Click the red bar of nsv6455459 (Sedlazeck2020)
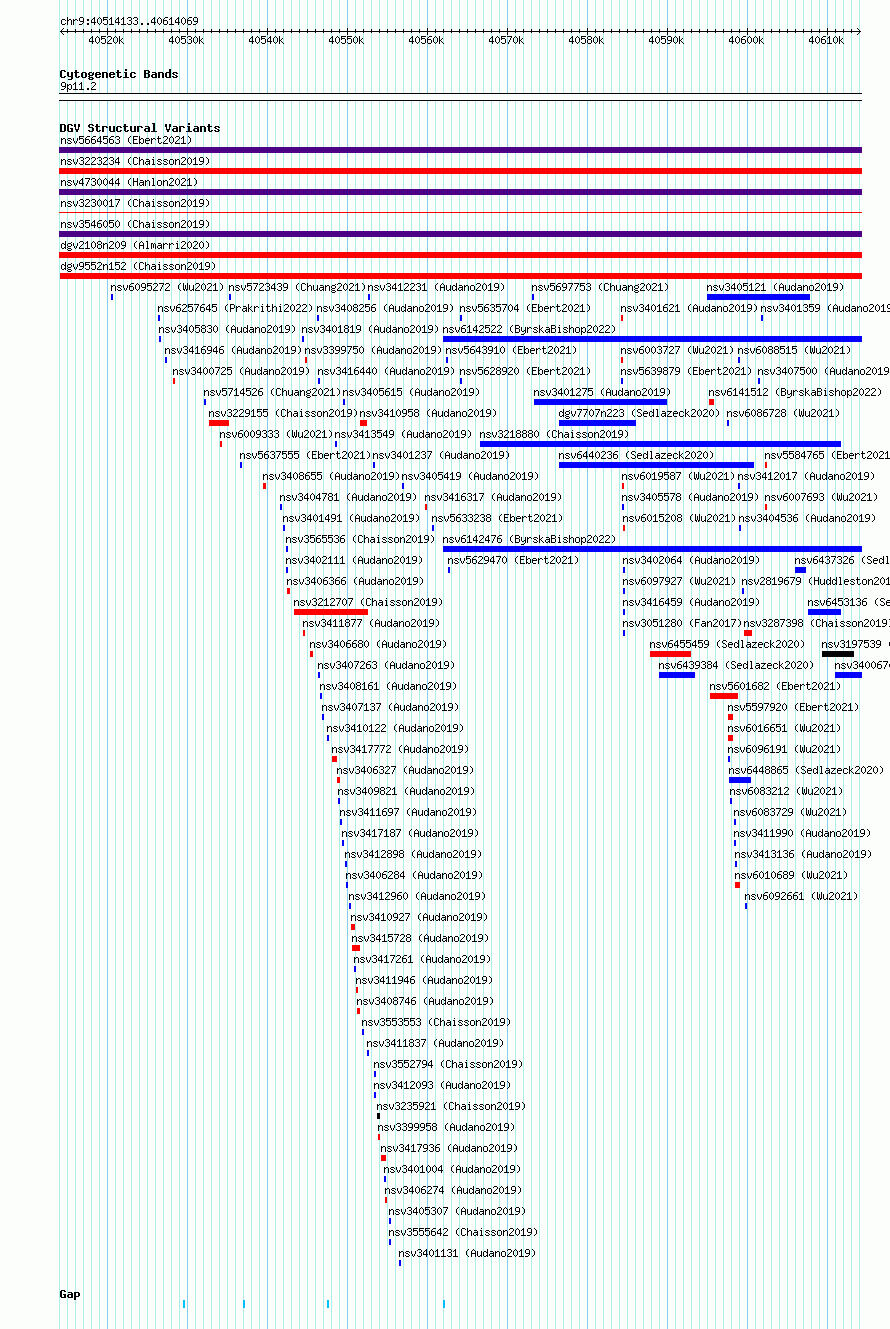This screenshot has height=1329, width=890. 670,654
